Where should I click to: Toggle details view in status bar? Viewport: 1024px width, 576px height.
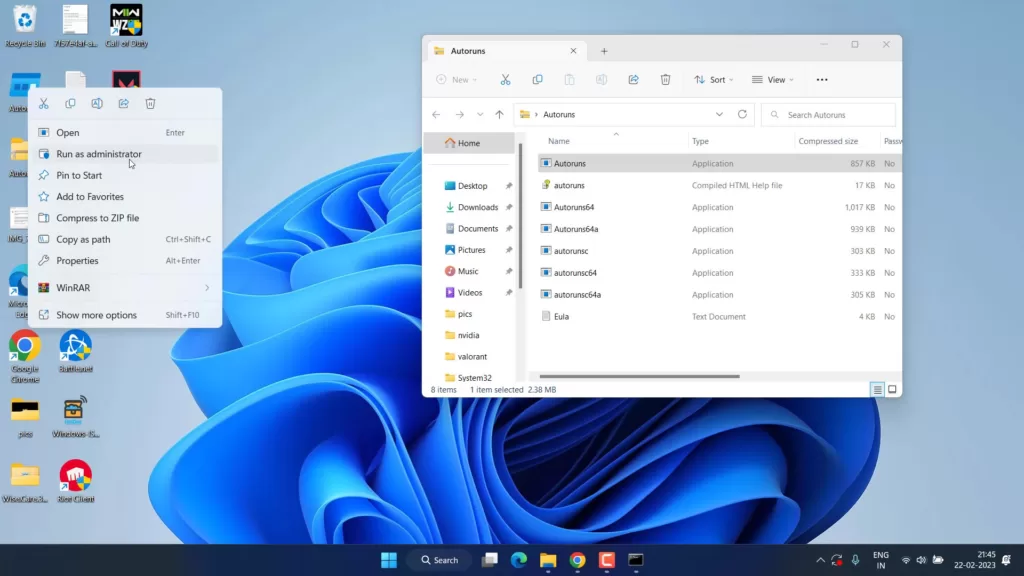click(x=876, y=389)
